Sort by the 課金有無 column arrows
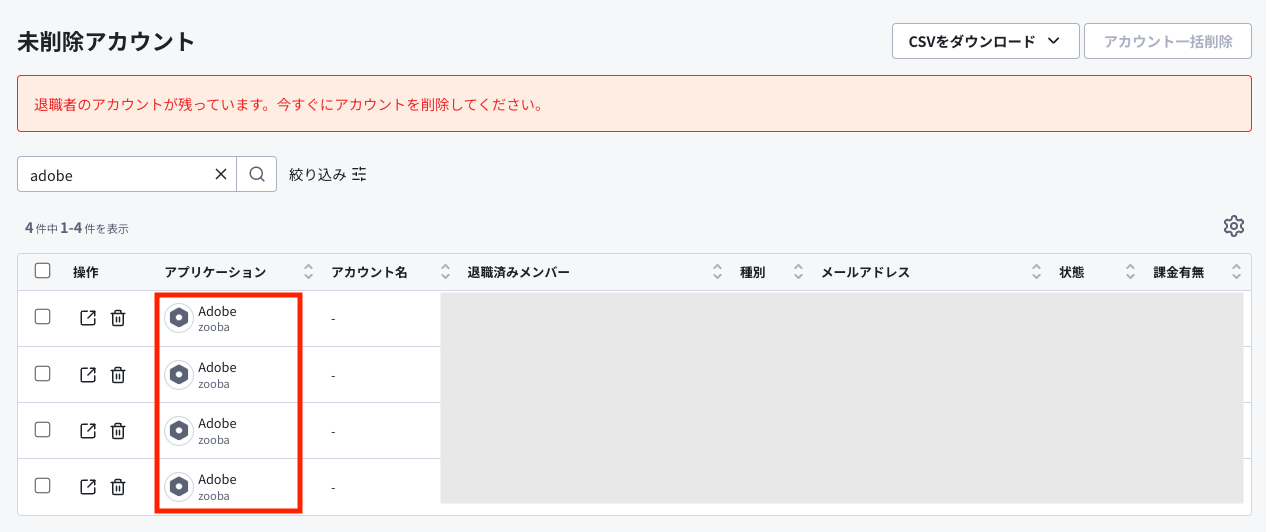The image size is (1266, 532). coord(1236,272)
